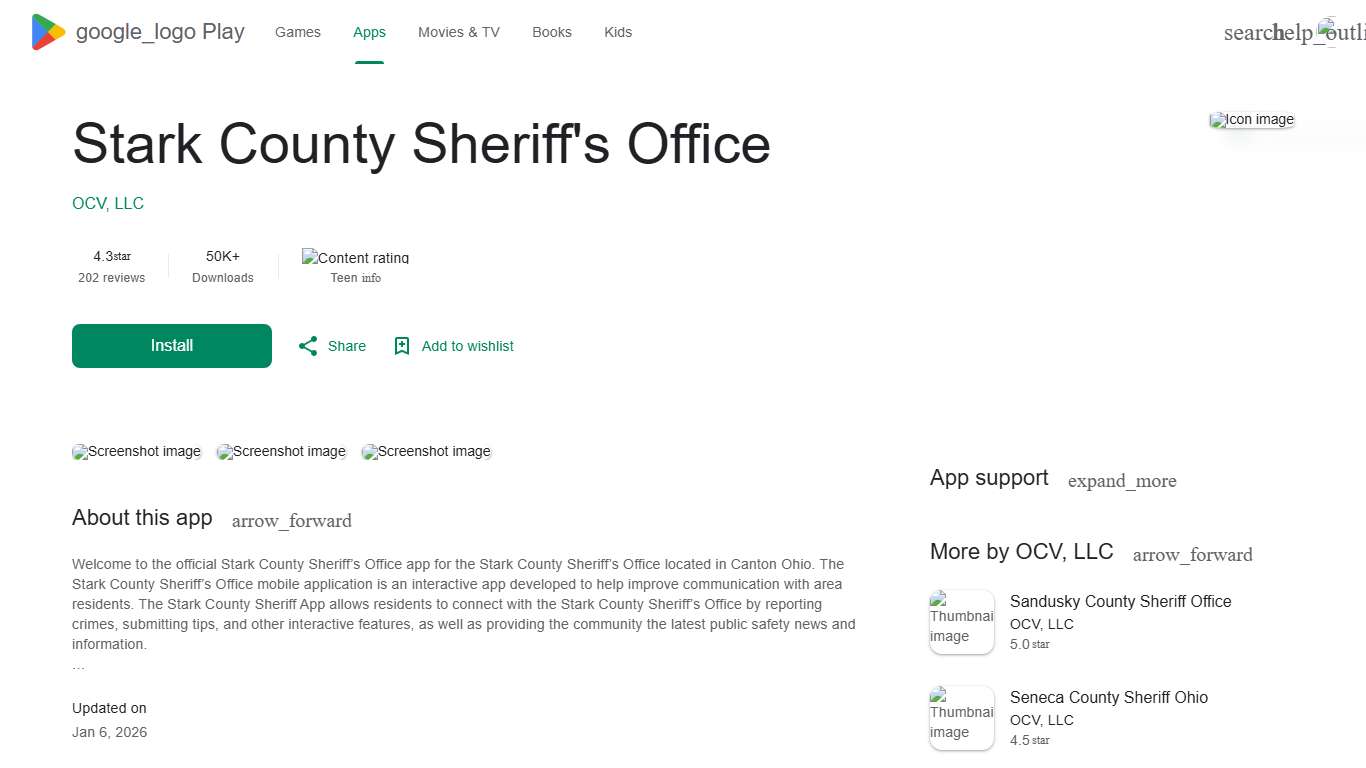Click the first app screenshot

[136, 451]
